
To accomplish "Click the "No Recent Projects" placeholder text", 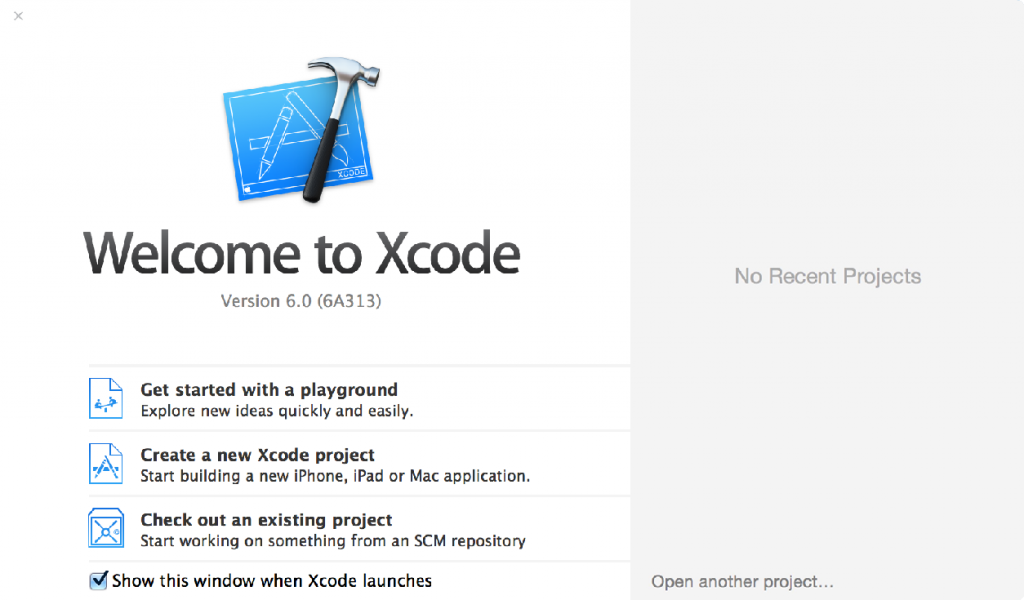I will click(827, 276).
